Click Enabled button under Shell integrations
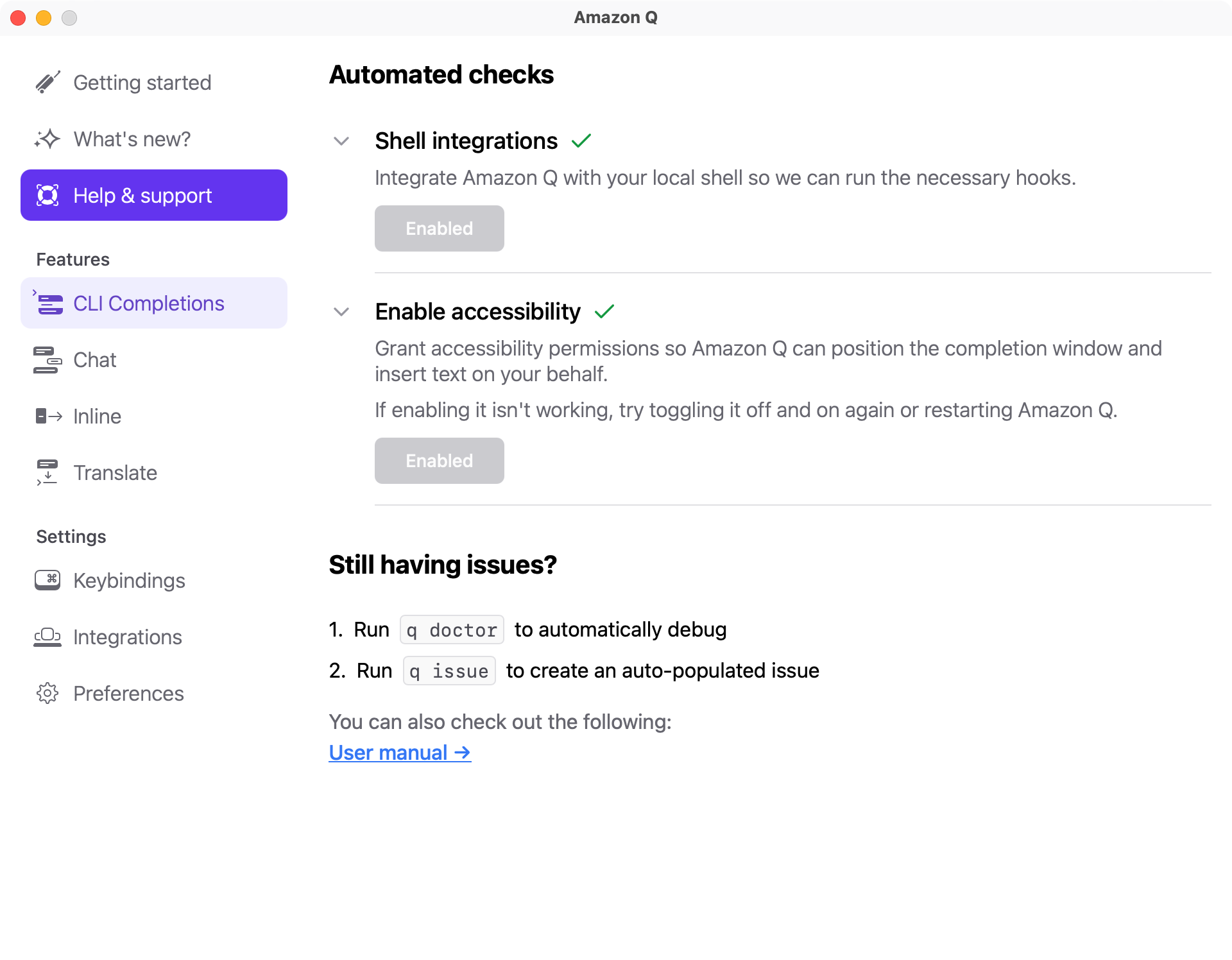Screen dimensions: 1232x960 [x=440, y=228]
